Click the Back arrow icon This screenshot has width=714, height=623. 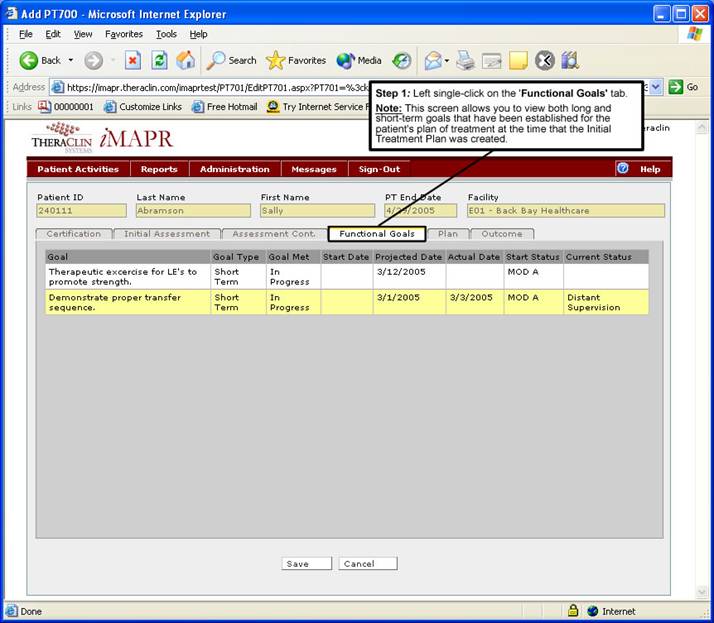point(28,60)
